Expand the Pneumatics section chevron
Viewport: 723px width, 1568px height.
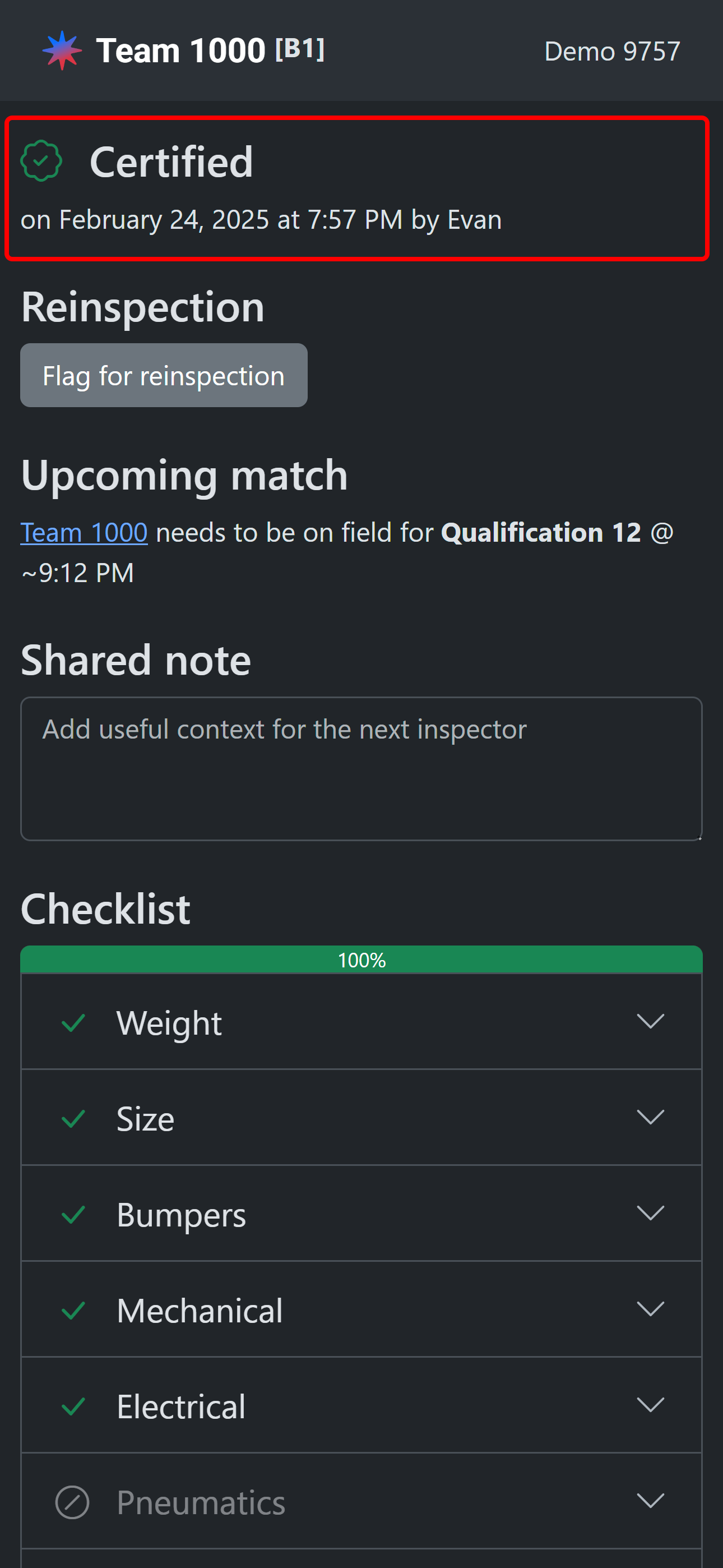click(650, 1501)
